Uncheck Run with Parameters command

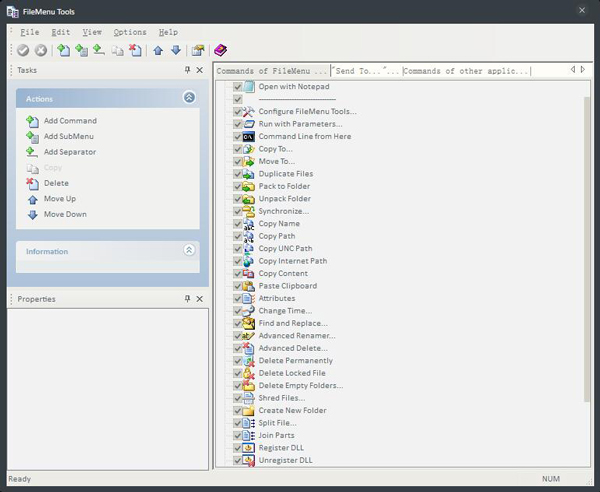tap(238, 124)
